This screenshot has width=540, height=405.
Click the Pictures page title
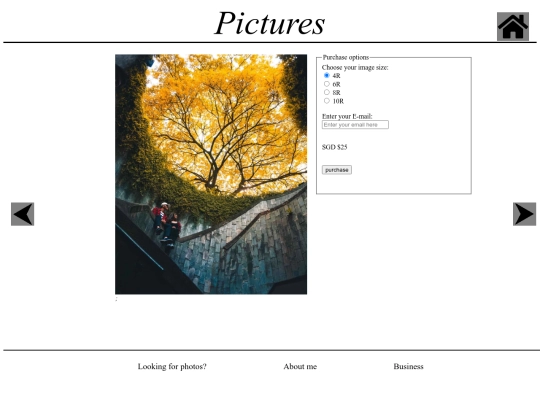[x=270, y=23]
